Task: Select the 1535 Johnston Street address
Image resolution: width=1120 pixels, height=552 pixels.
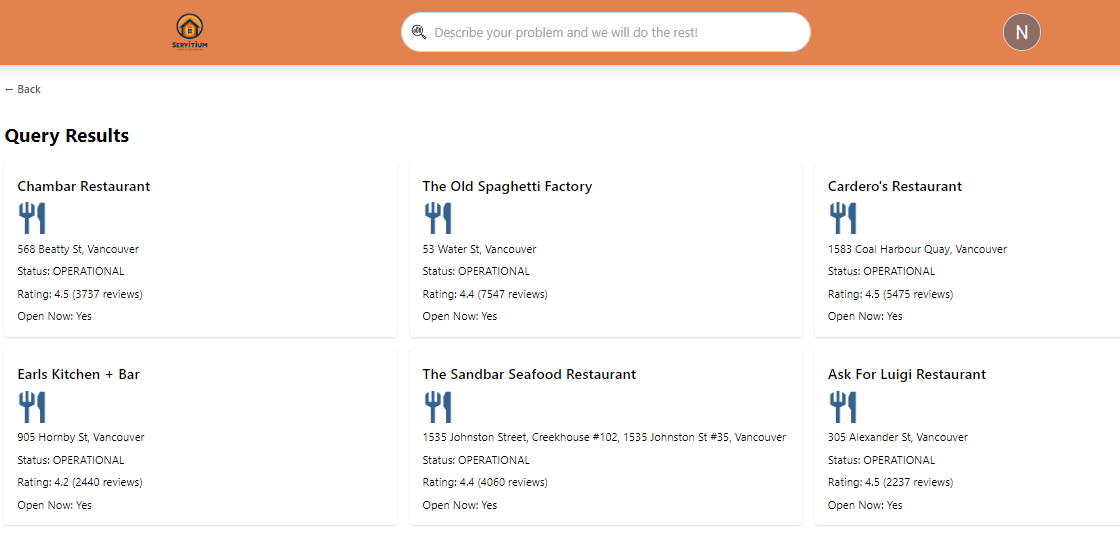Action: coord(604,437)
